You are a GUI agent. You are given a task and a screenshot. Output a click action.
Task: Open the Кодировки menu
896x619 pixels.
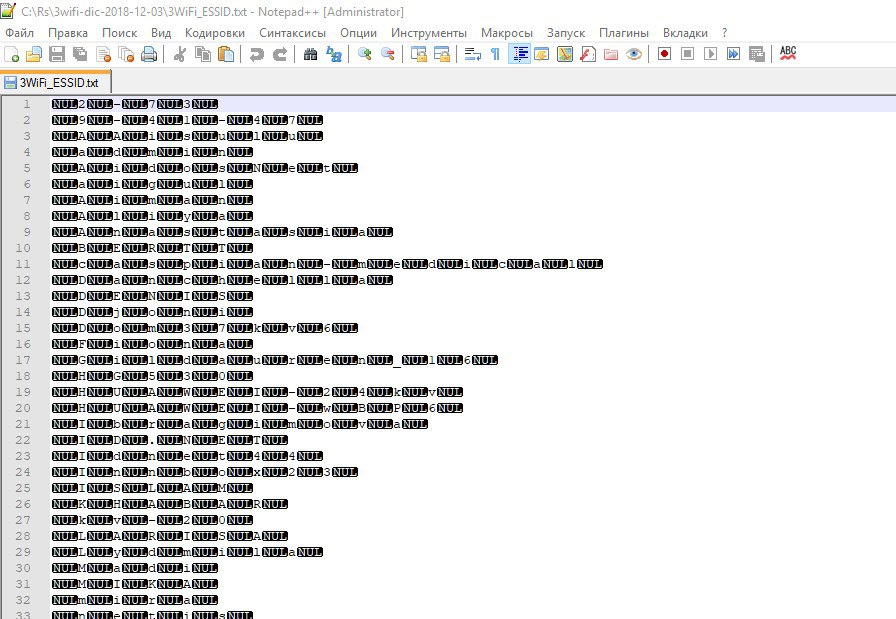[215, 33]
